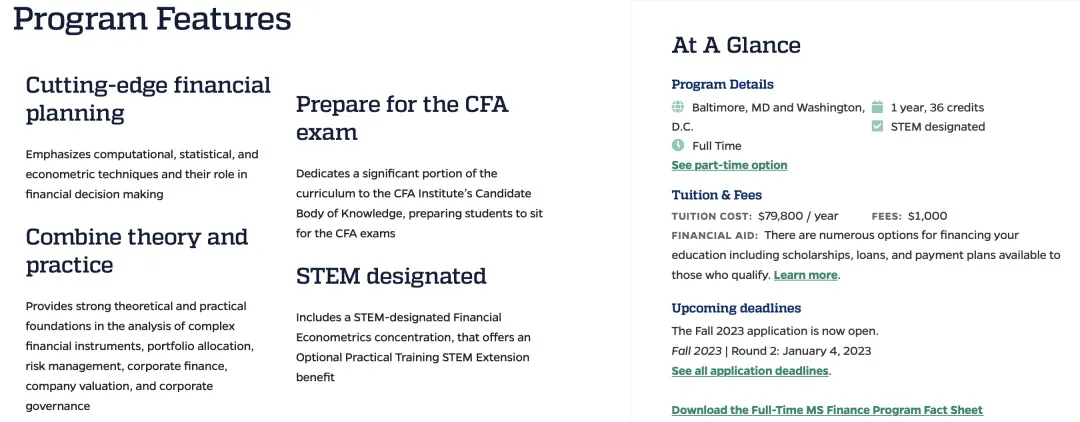Viewport: 1080px width, 422px height.
Task: Select the Cutting-edge financial planning heading
Action: point(148,99)
